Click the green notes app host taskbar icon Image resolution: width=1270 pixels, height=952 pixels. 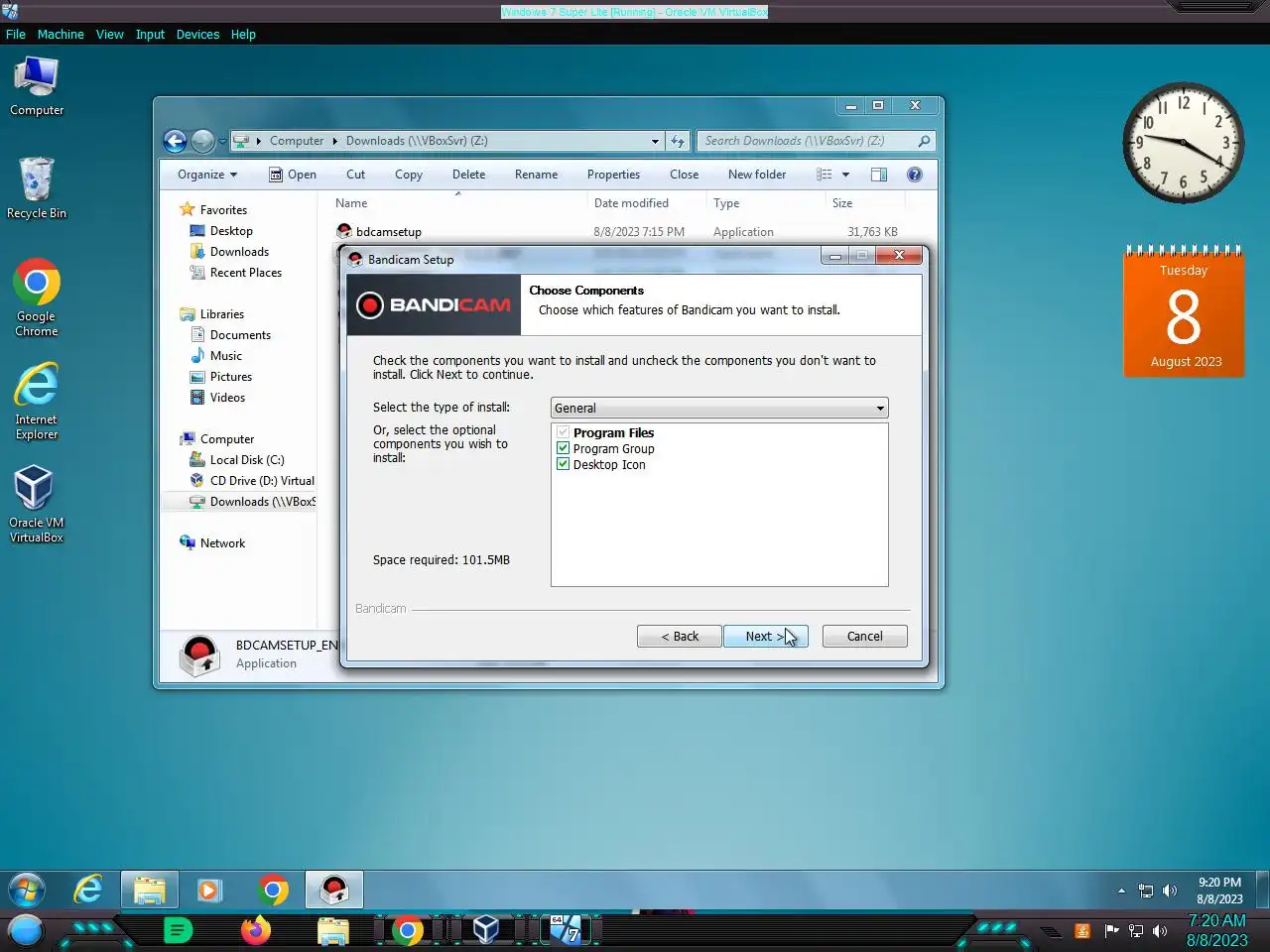pyautogui.click(x=178, y=930)
